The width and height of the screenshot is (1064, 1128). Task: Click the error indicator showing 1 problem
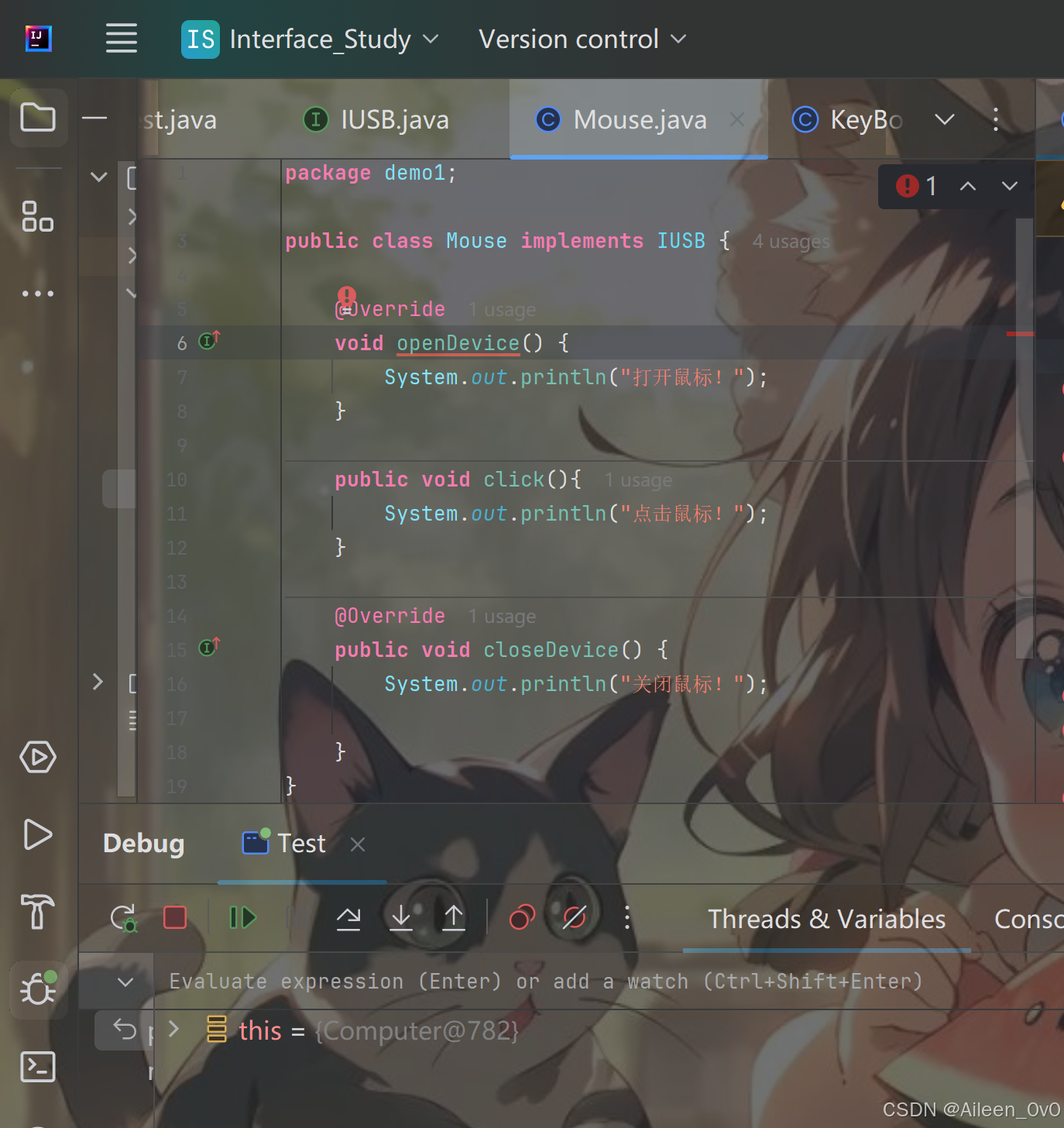coord(917,186)
